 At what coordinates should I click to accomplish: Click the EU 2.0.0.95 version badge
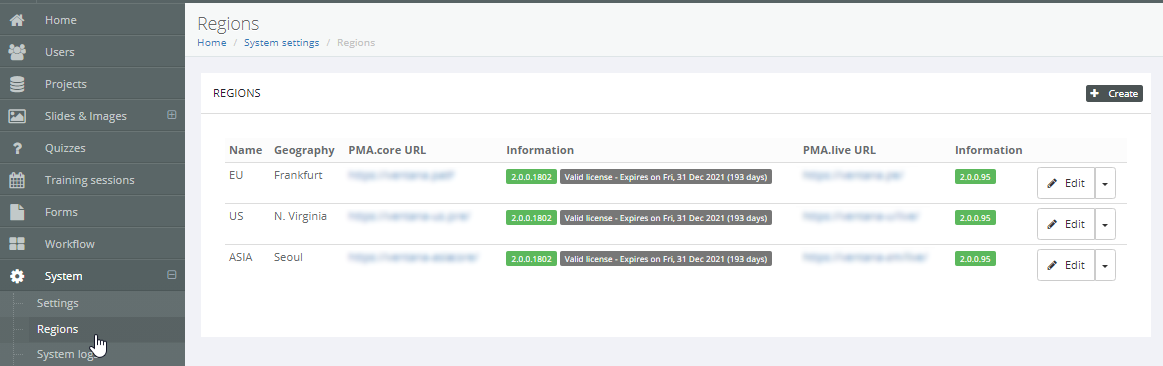tap(975, 177)
